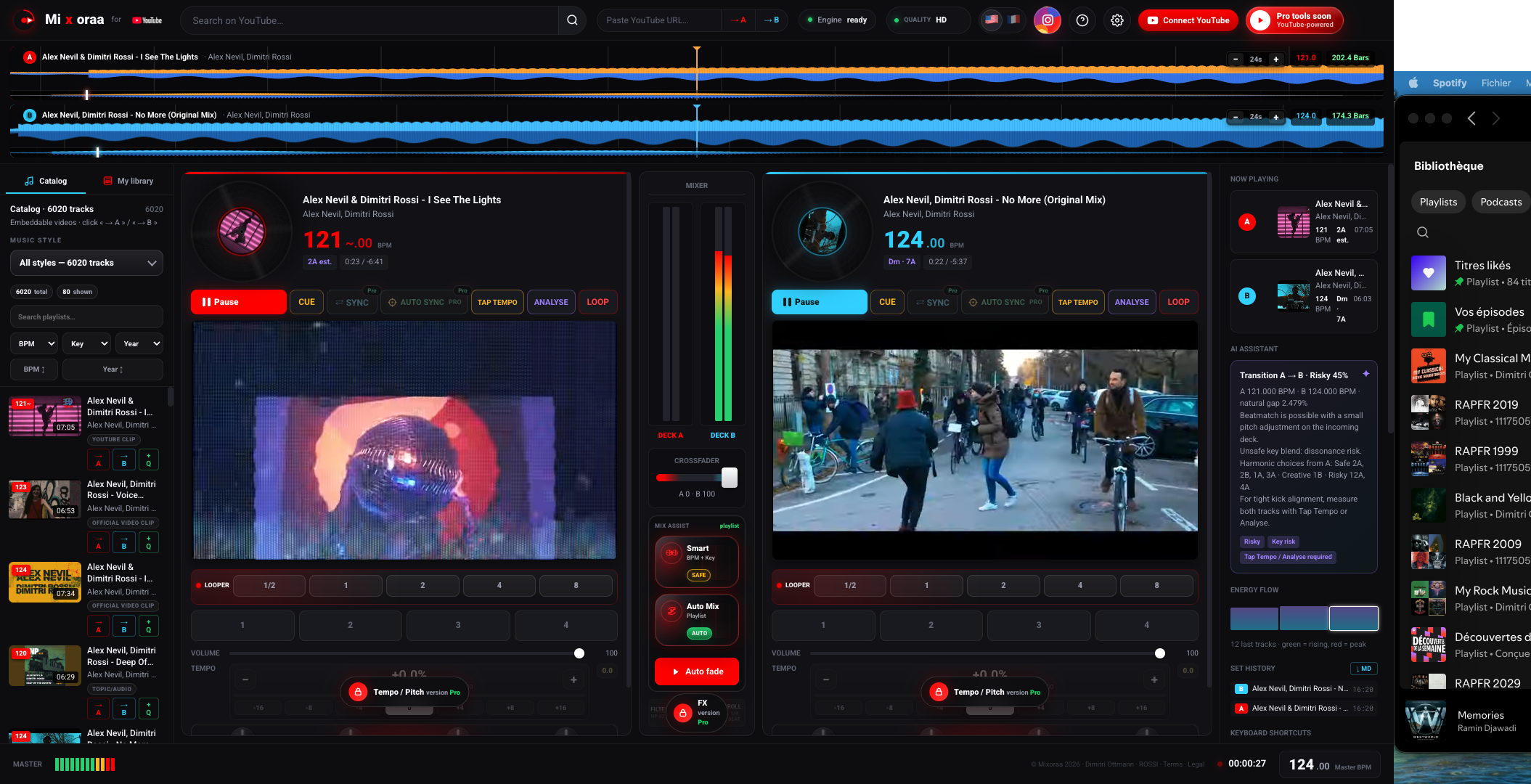The width and height of the screenshot is (1531, 784).
Task: Zoom in deck A waveform plus button
Action: [1276, 59]
